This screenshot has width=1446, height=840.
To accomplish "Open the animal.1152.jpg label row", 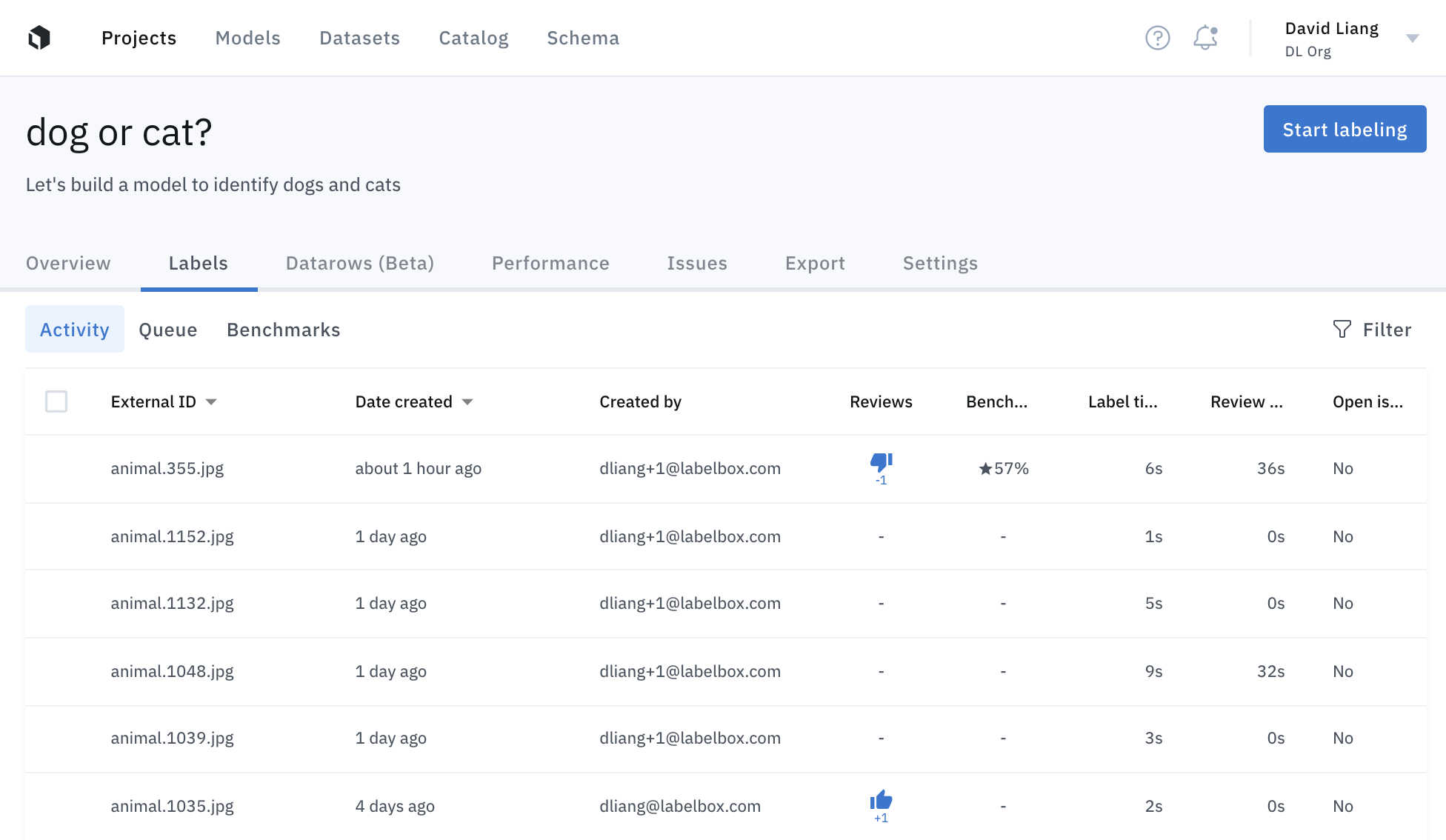I will click(172, 536).
